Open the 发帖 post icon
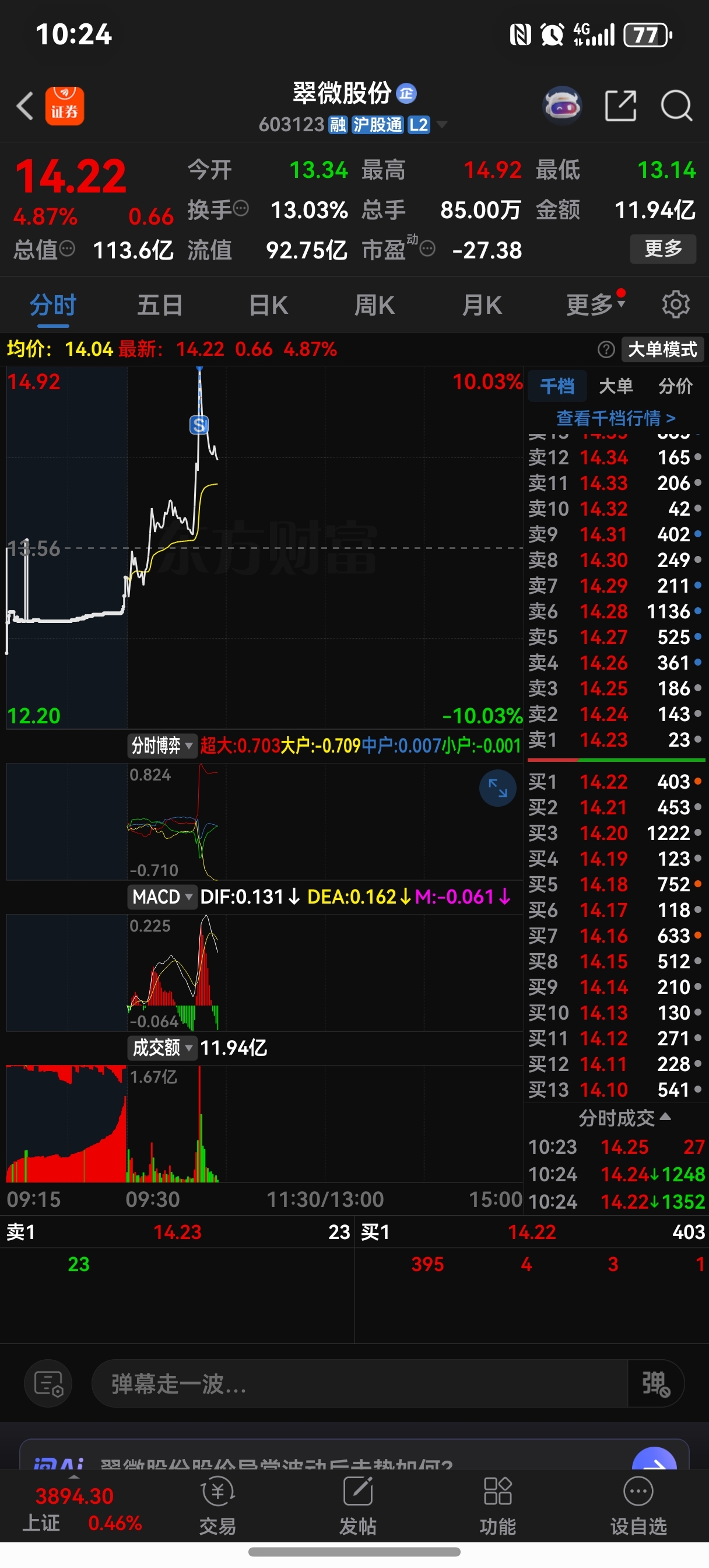The height and width of the screenshot is (1568, 709). (357, 1506)
